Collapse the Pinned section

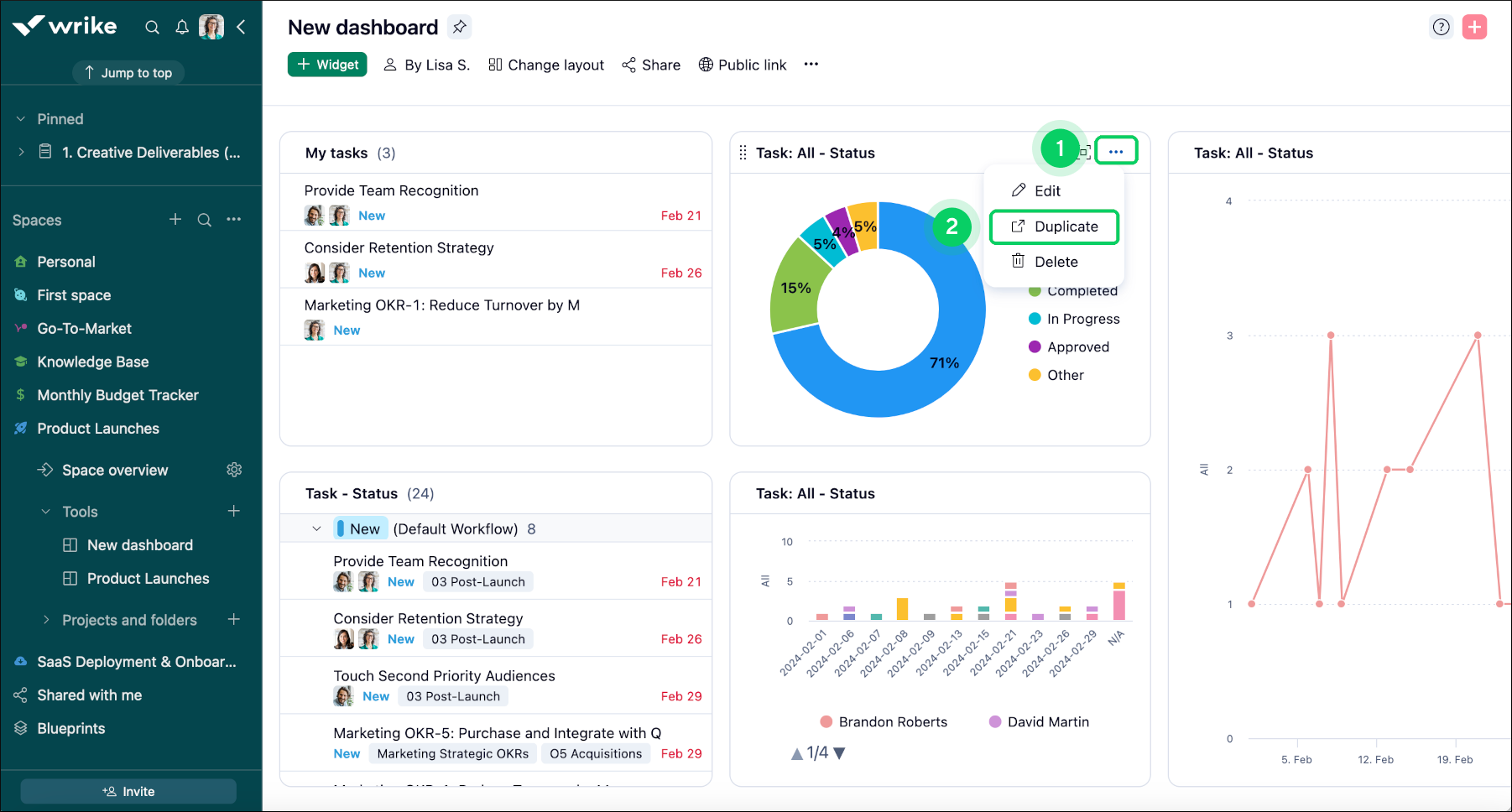19,118
